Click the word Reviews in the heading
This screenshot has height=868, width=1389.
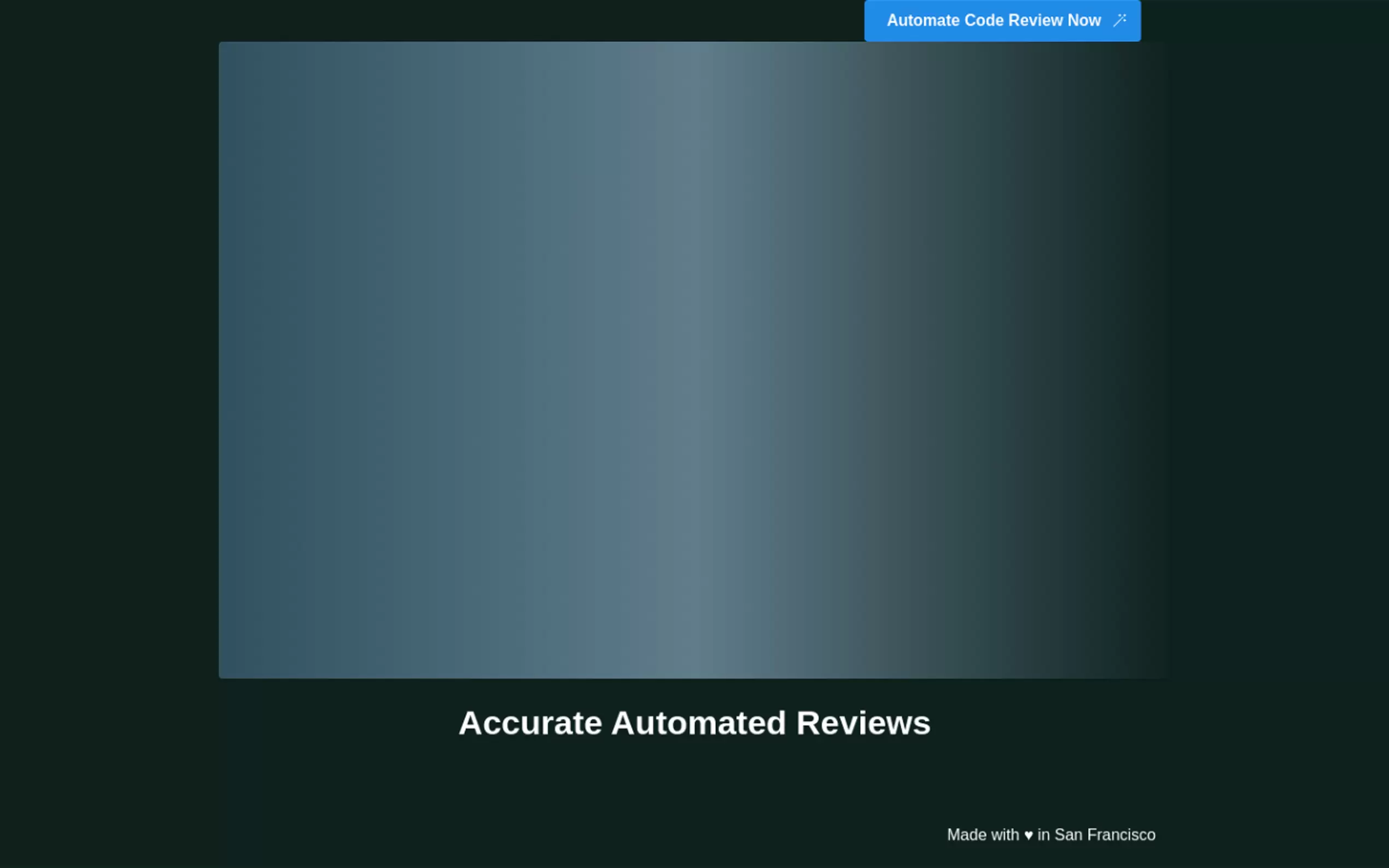point(863,723)
